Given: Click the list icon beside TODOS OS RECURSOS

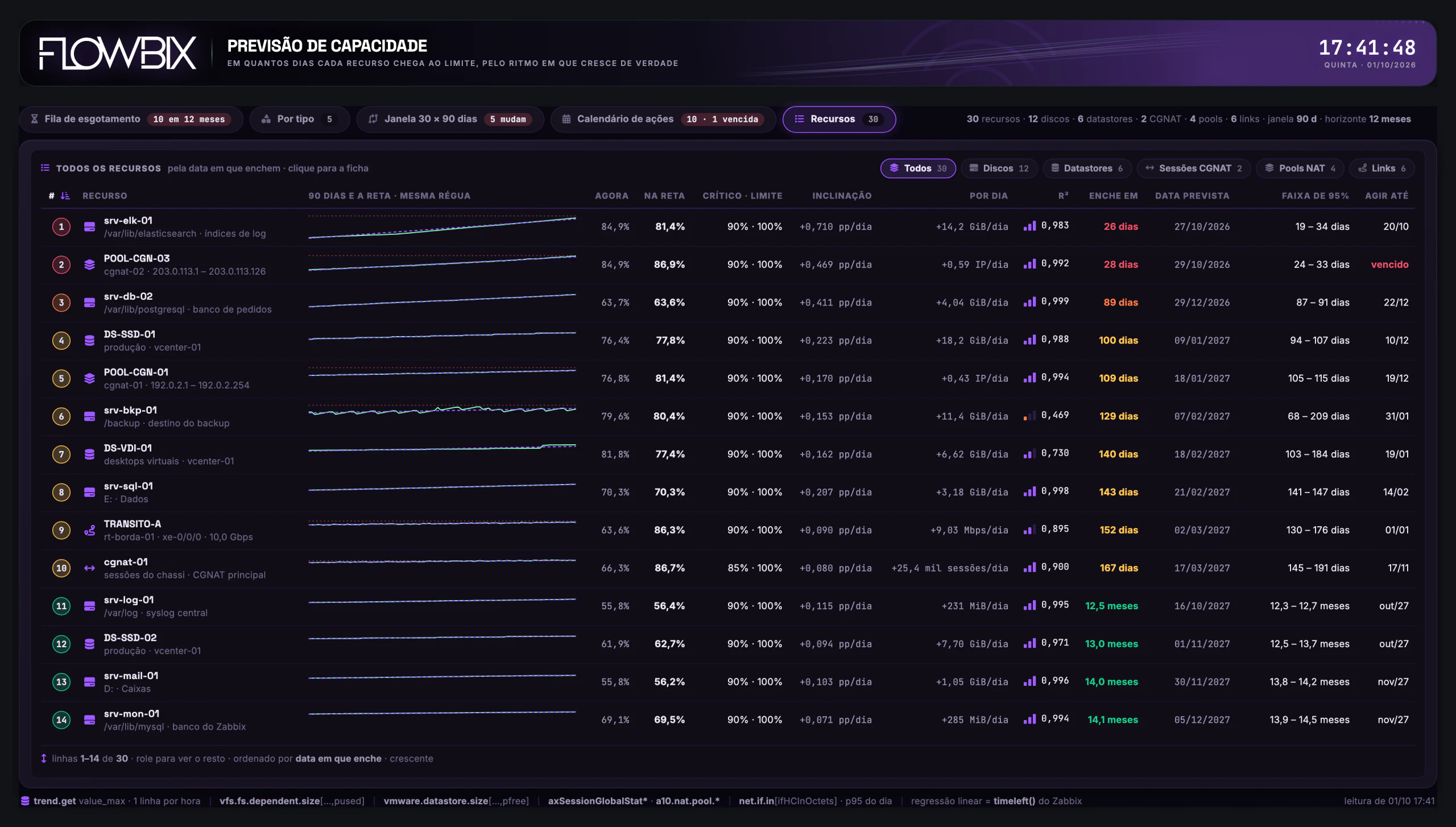Looking at the screenshot, I should [45, 168].
